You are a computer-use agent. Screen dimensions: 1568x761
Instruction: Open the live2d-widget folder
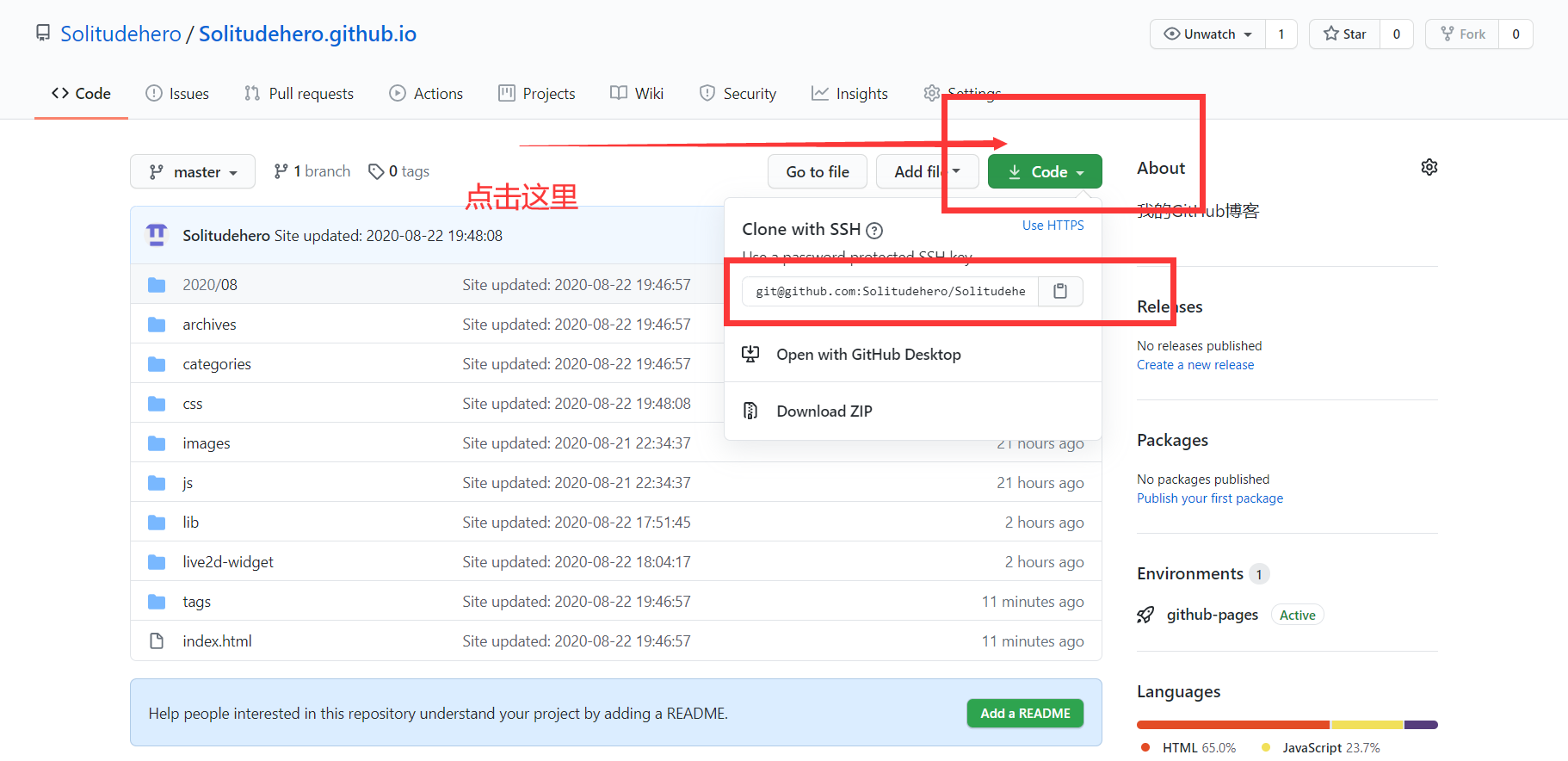tap(228, 562)
